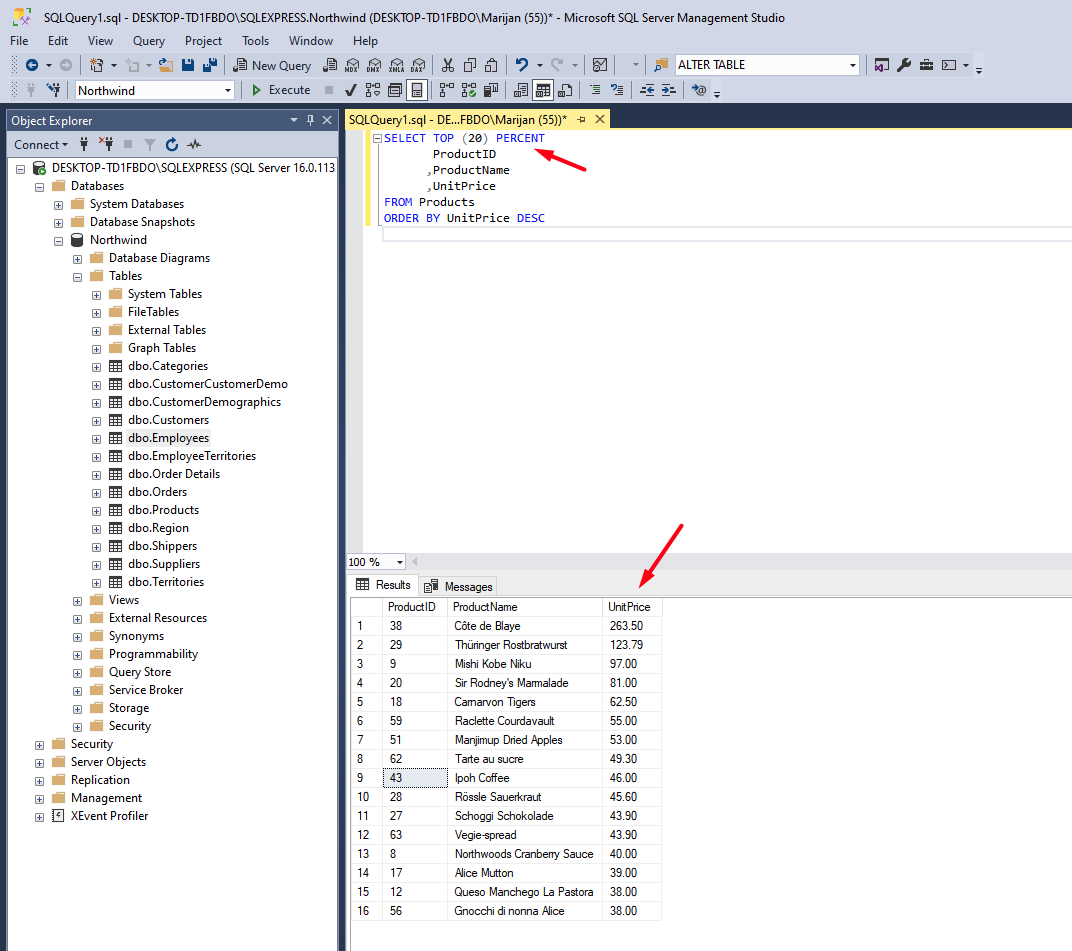Click the Save file icon
The height and width of the screenshot is (951, 1072).
(x=188, y=66)
